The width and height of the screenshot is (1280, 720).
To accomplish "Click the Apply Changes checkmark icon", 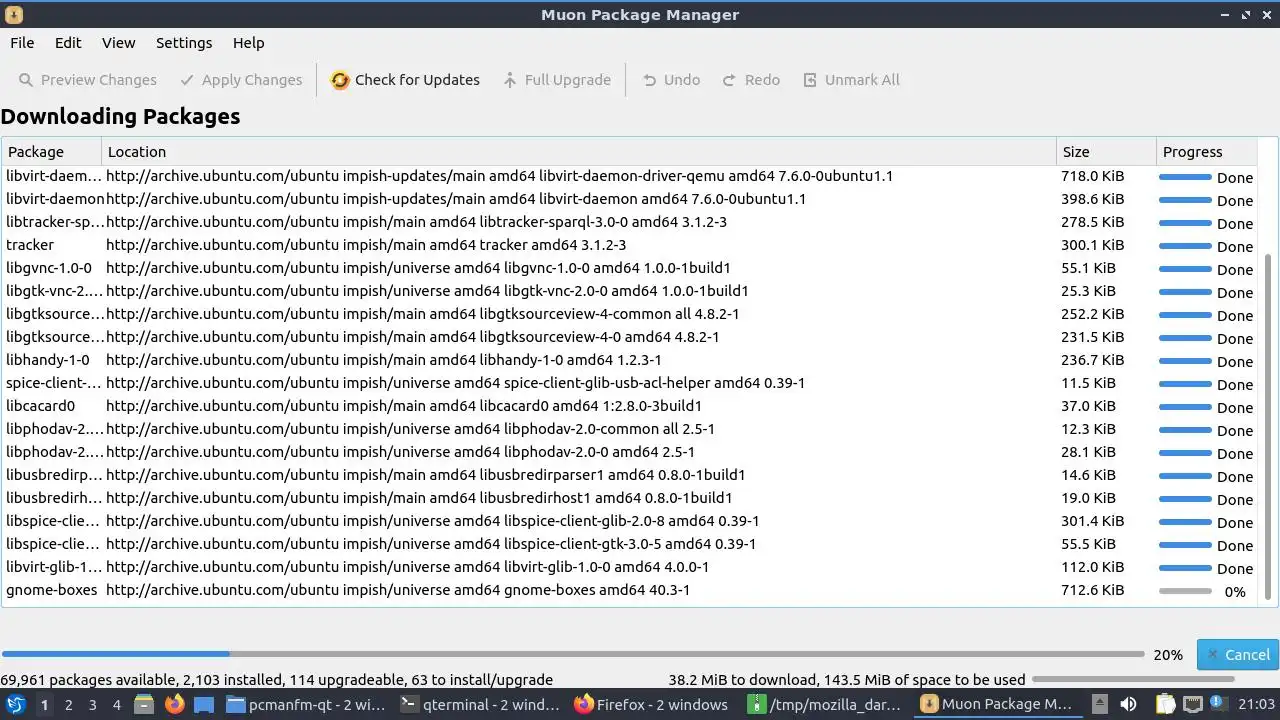I will click(x=187, y=80).
